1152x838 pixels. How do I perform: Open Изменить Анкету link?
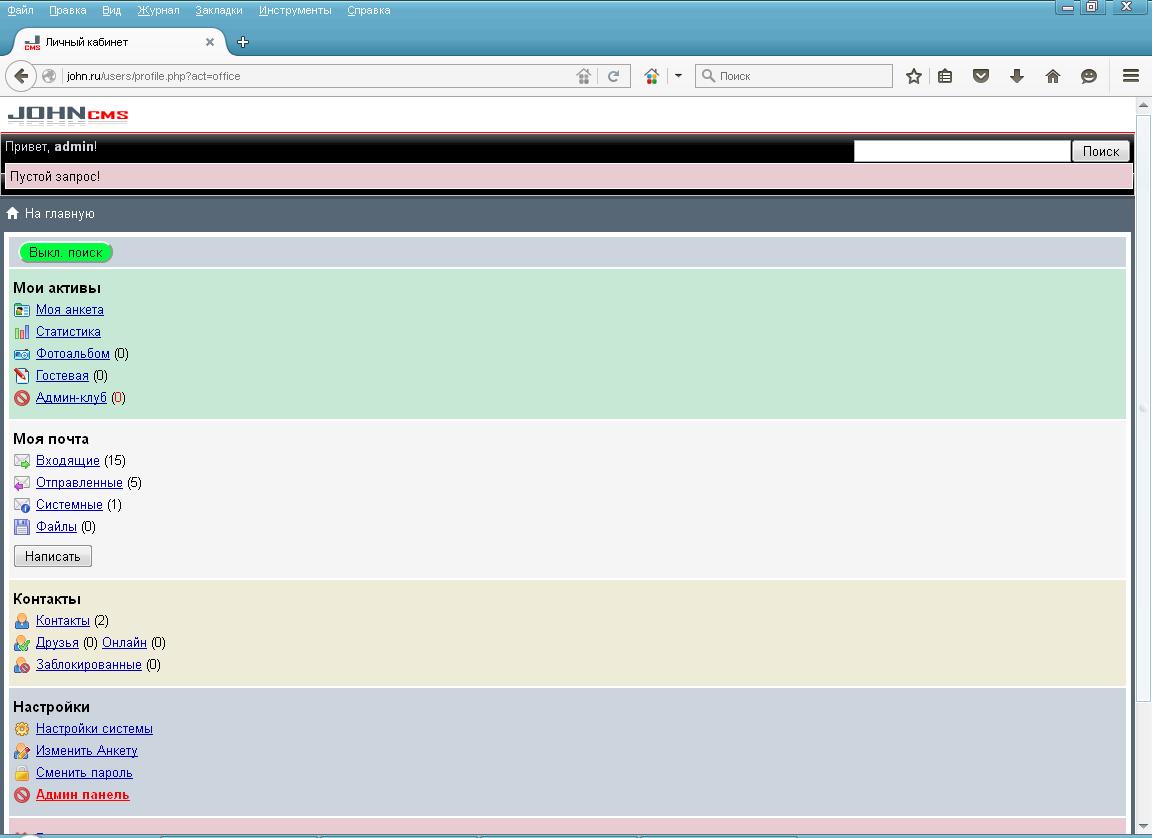click(x=87, y=751)
